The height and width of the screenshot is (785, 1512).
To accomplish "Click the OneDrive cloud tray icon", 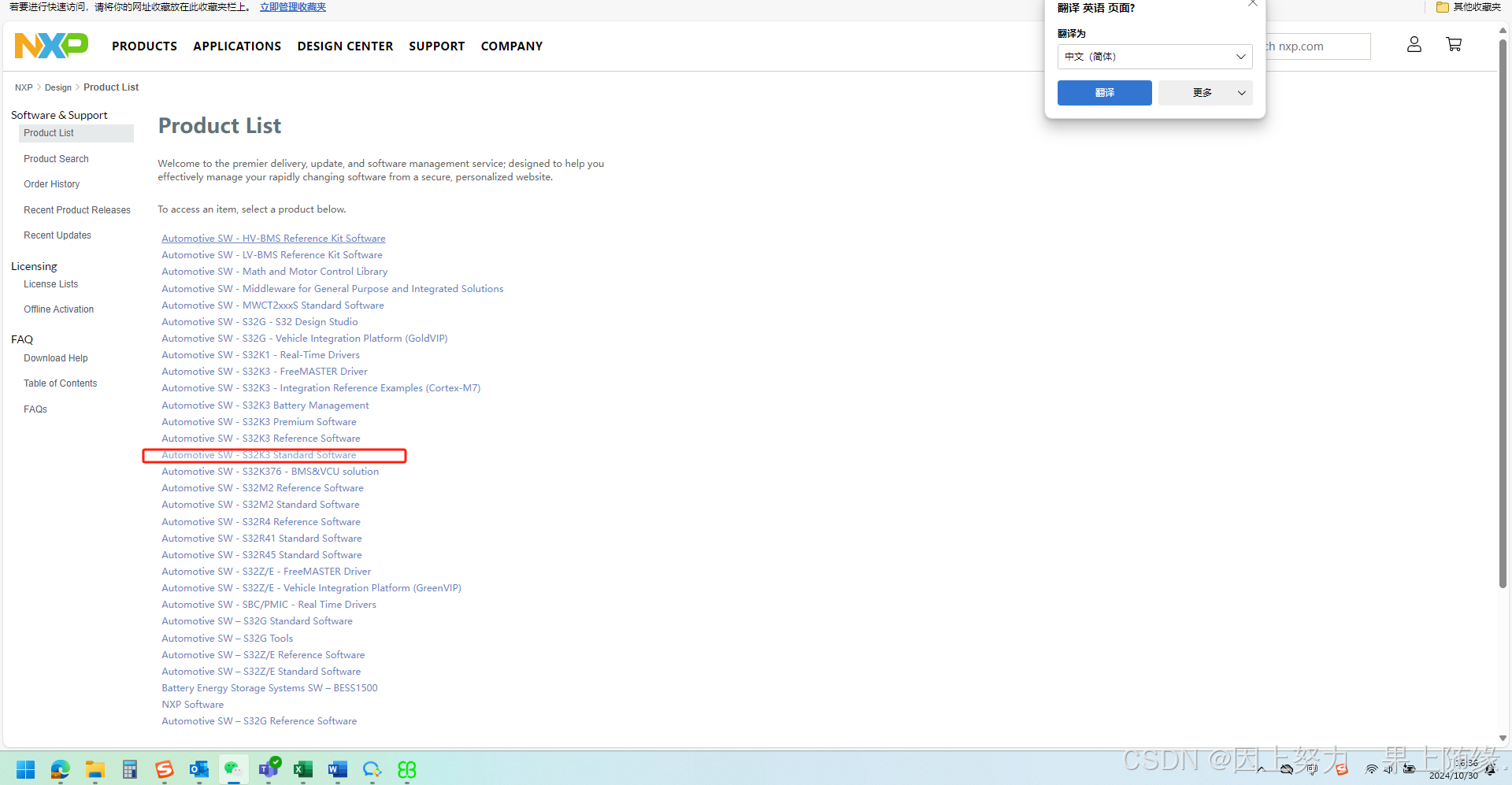I will [1287, 769].
